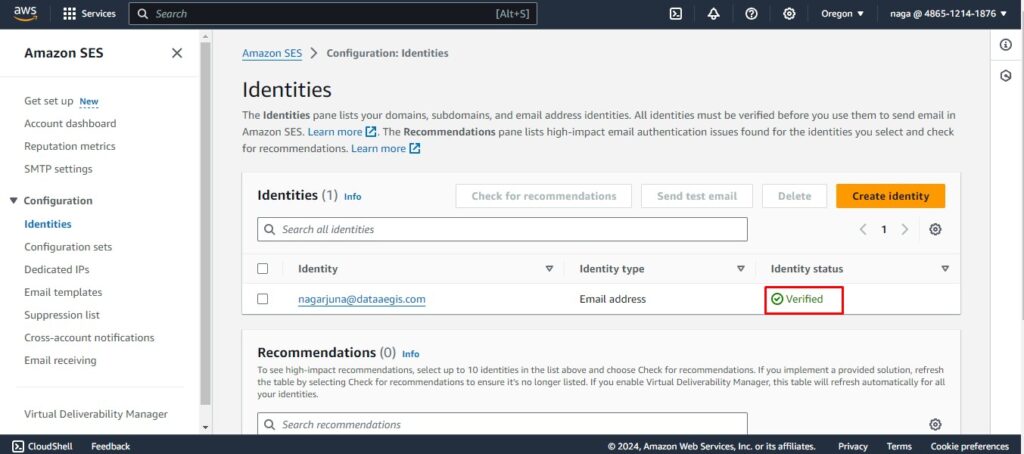Viewport: 1024px width, 454px height.
Task: Open Account dashboard
Action: tap(70, 123)
